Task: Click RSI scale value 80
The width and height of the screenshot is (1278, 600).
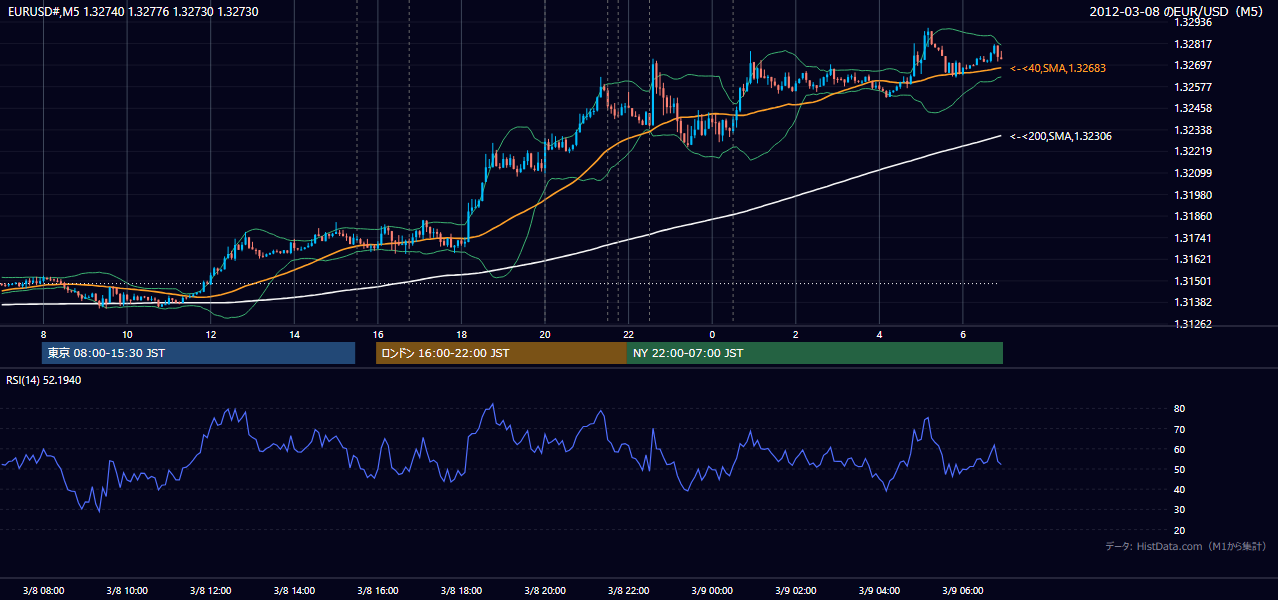Action: coord(1179,409)
